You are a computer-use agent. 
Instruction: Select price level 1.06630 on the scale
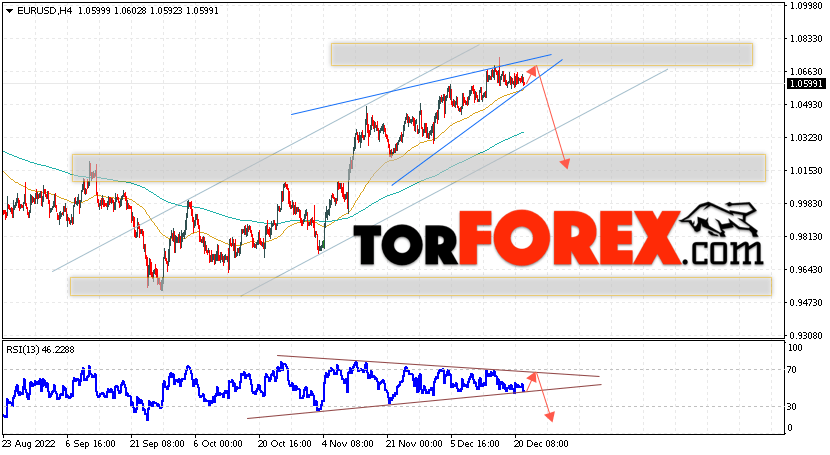click(806, 71)
